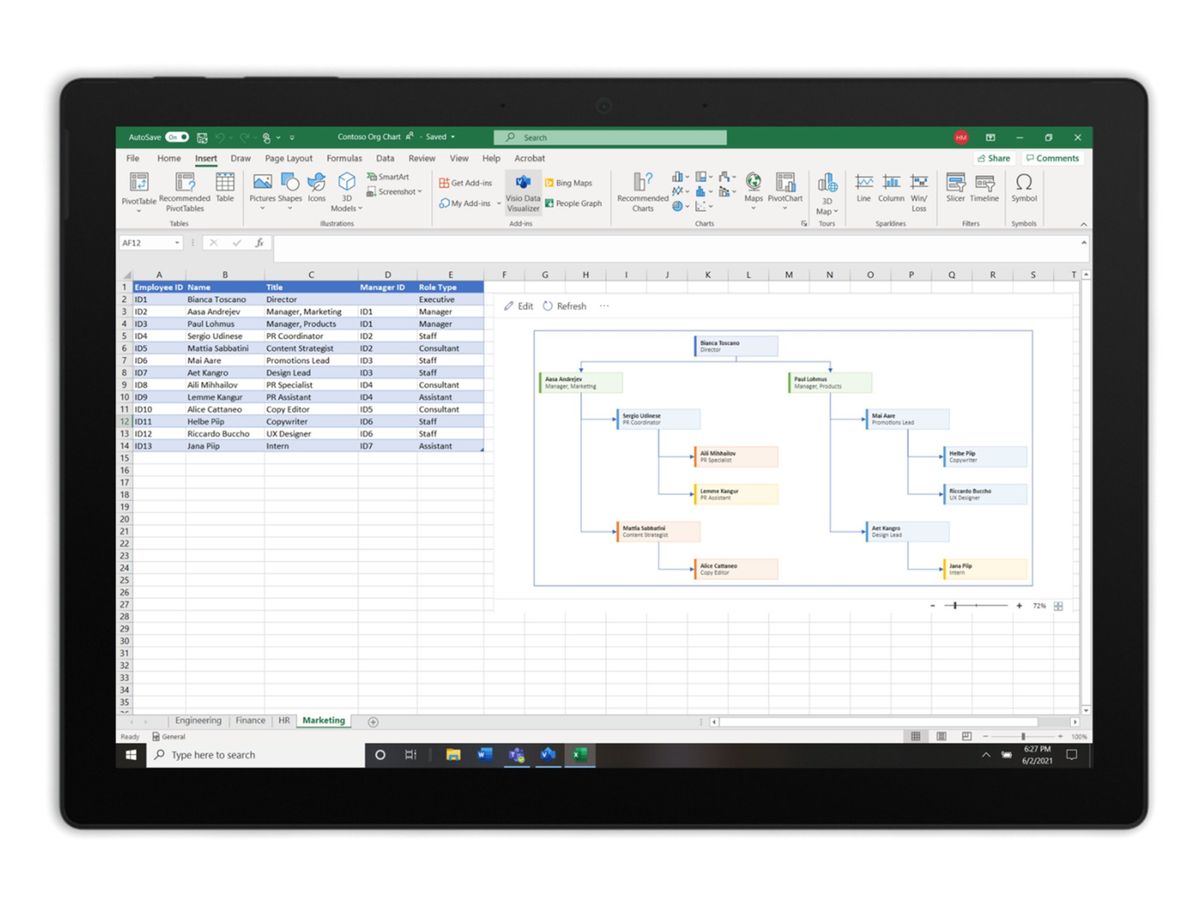
Task: Open Recommended Charts
Action: (641, 192)
